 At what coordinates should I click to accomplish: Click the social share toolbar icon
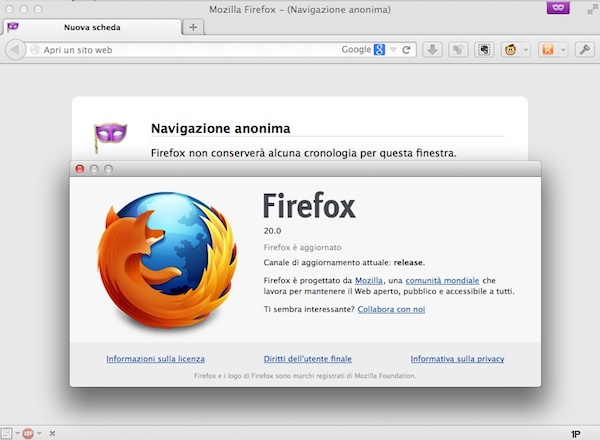pos(458,50)
